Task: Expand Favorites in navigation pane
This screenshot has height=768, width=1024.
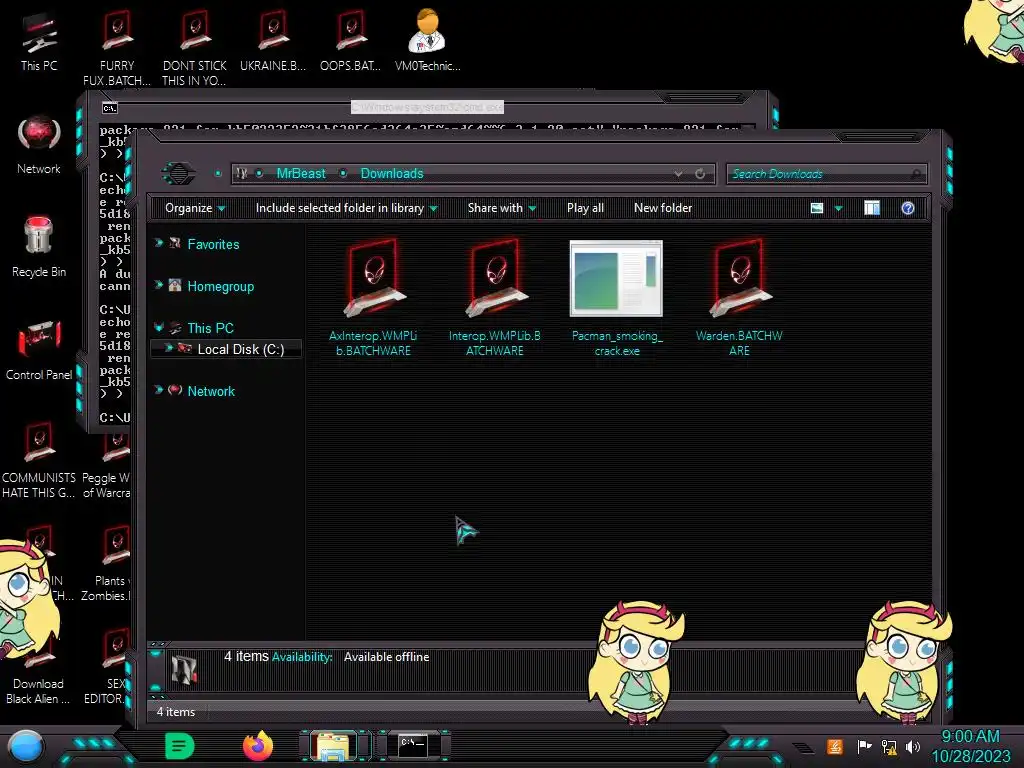Action: pyautogui.click(x=159, y=243)
